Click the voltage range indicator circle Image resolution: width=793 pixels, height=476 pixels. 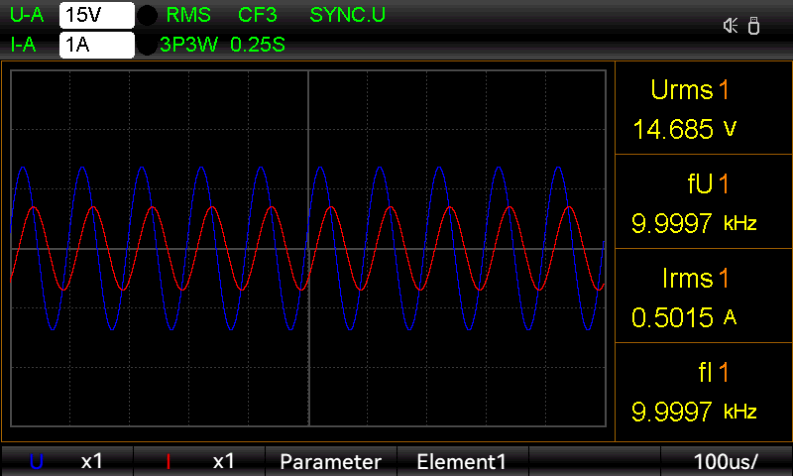click(x=146, y=16)
